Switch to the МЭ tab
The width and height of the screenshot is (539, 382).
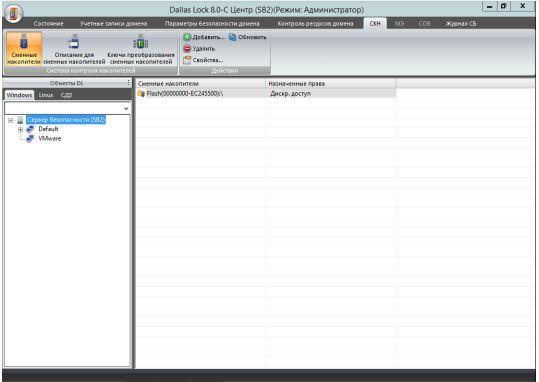click(x=399, y=24)
